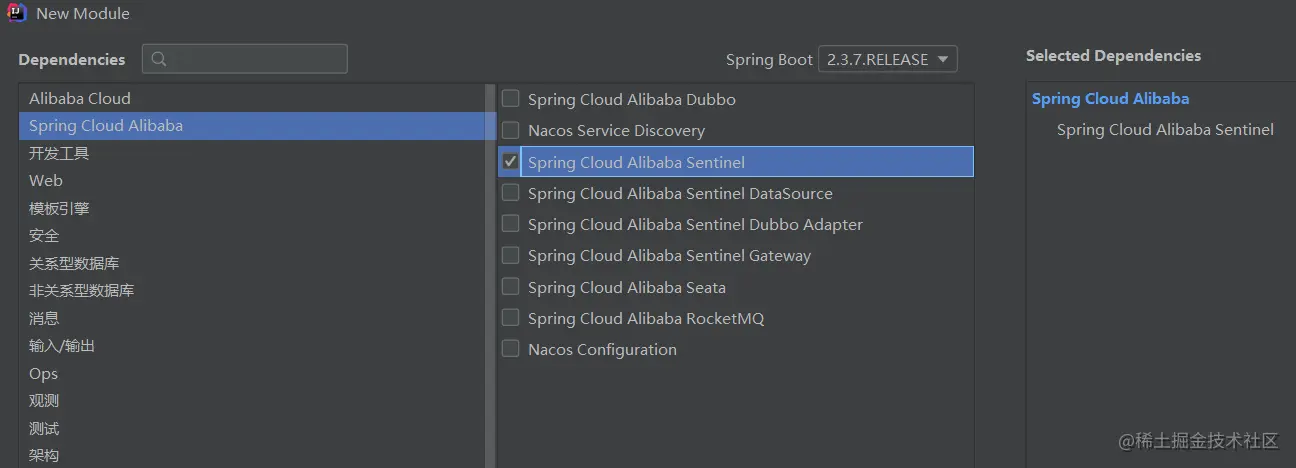Click Spring Cloud Alibaba Sentinel in Selected Dependencies

point(1165,130)
